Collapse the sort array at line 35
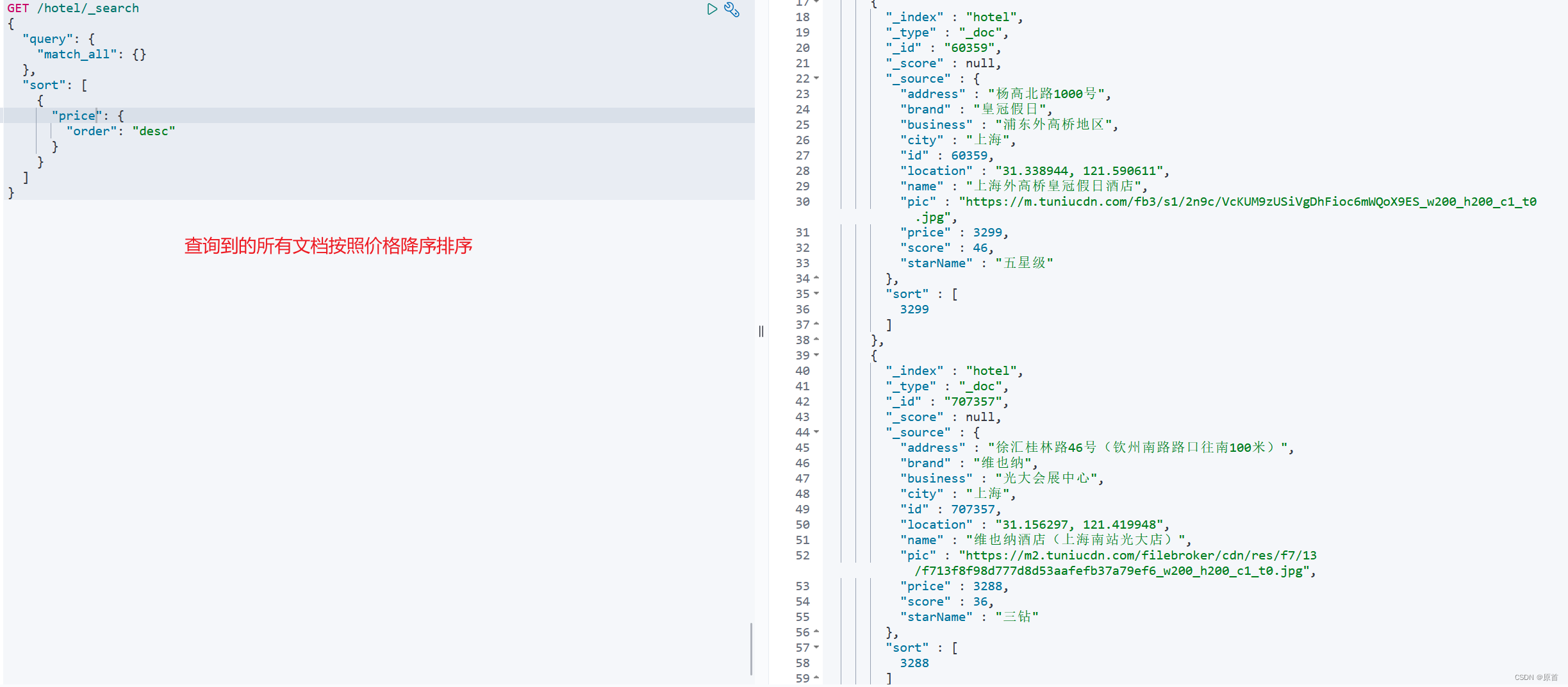1568x687 pixels. point(816,294)
